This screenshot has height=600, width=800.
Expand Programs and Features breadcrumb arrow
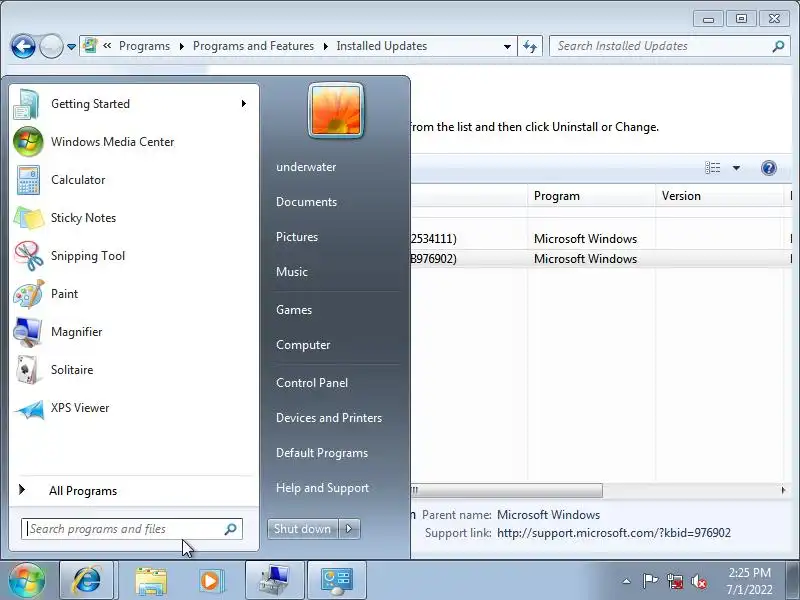[x=326, y=46]
